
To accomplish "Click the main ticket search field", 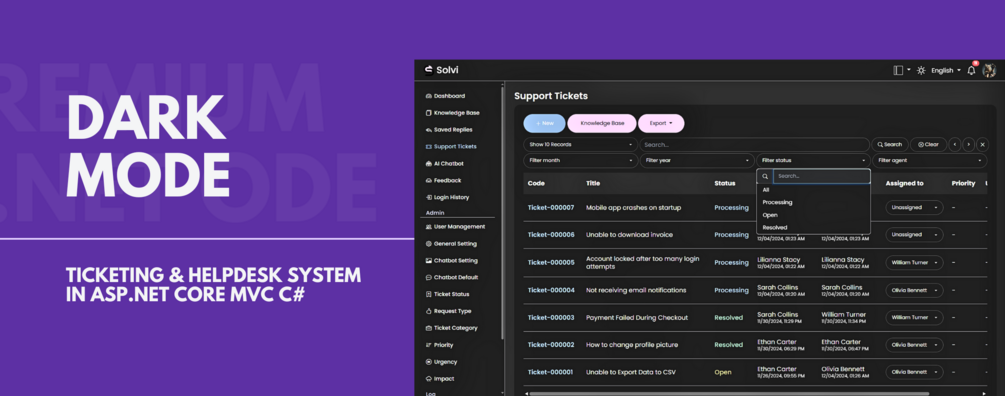I will click(x=754, y=145).
